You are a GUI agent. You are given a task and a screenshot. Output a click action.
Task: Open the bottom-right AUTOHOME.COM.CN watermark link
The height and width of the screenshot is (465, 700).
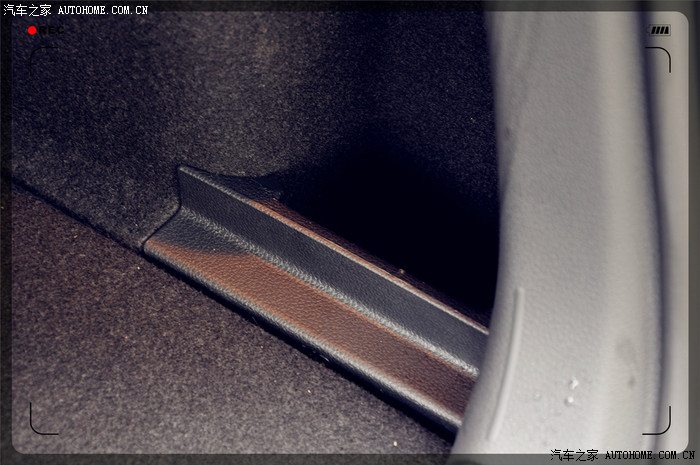pos(650,455)
